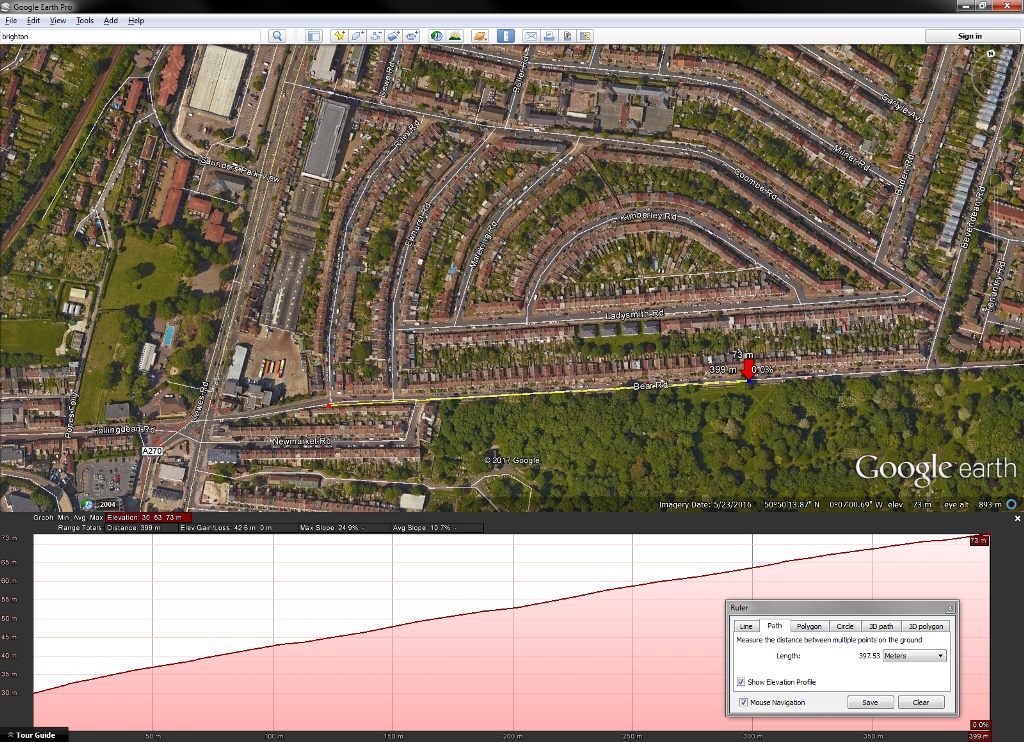Toggle the Mouse Navigation checkbox
The height and width of the screenshot is (742, 1024).
point(743,702)
